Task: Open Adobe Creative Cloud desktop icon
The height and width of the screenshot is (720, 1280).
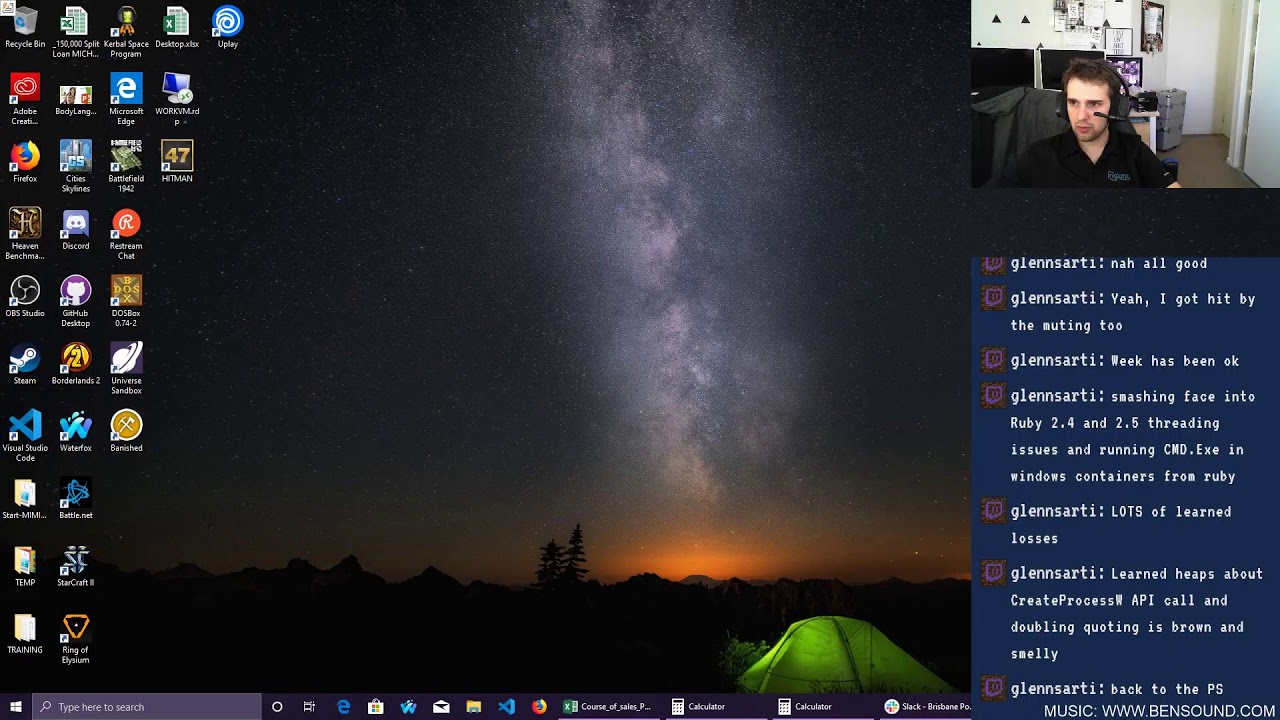Action: (25, 100)
